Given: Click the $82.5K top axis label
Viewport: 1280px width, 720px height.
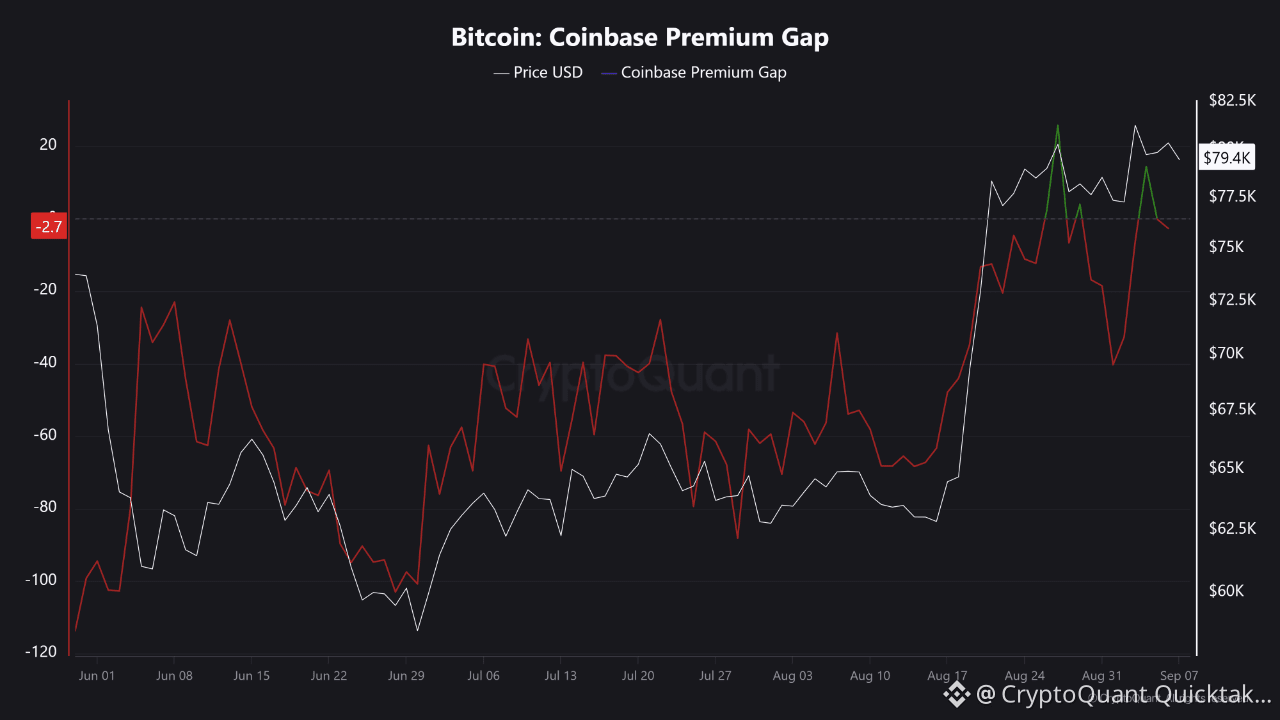Looking at the screenshot, I should tap(1231, 100).
